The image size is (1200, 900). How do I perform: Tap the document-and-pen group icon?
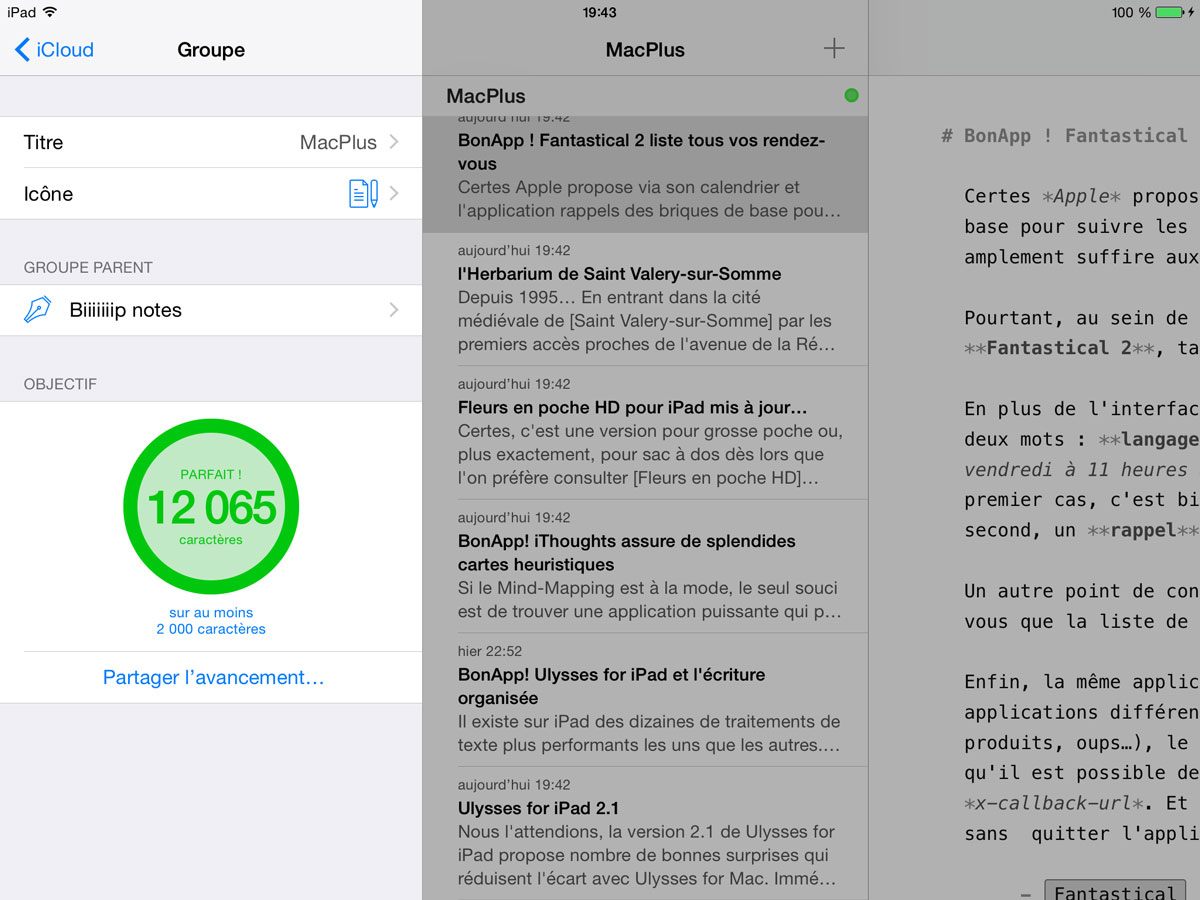(x=363, y=193)
